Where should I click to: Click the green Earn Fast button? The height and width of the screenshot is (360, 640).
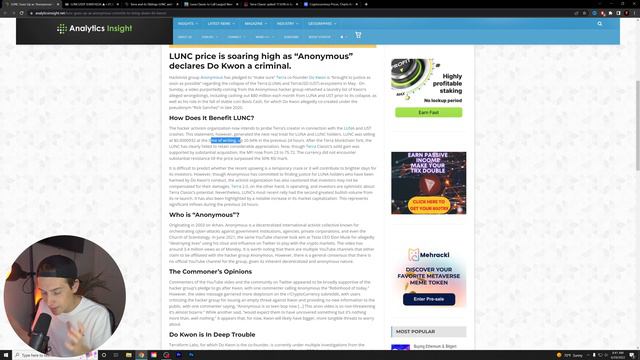pyautogui.click(x=429, y=112)
